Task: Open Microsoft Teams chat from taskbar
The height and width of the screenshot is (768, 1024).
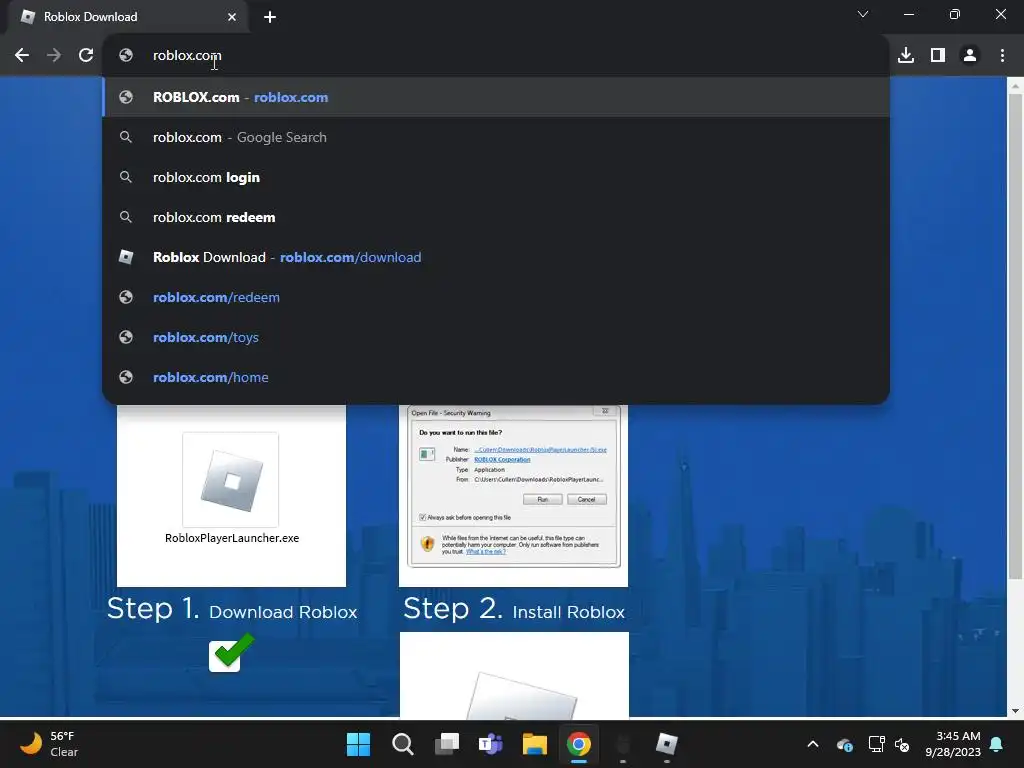Action: (x=490, y=744)
